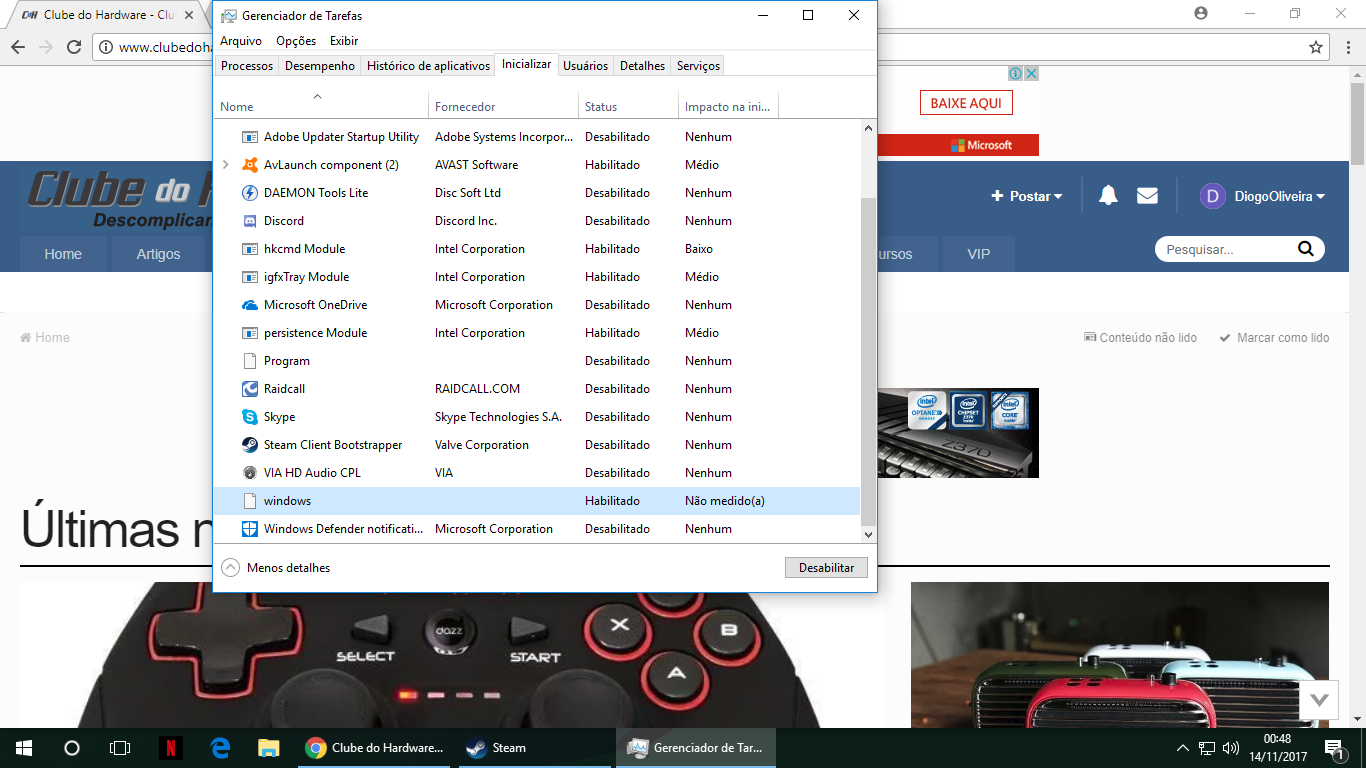Open the Exibir menu
Viewport: 1366px width, 768px height.
coord(344,41)
